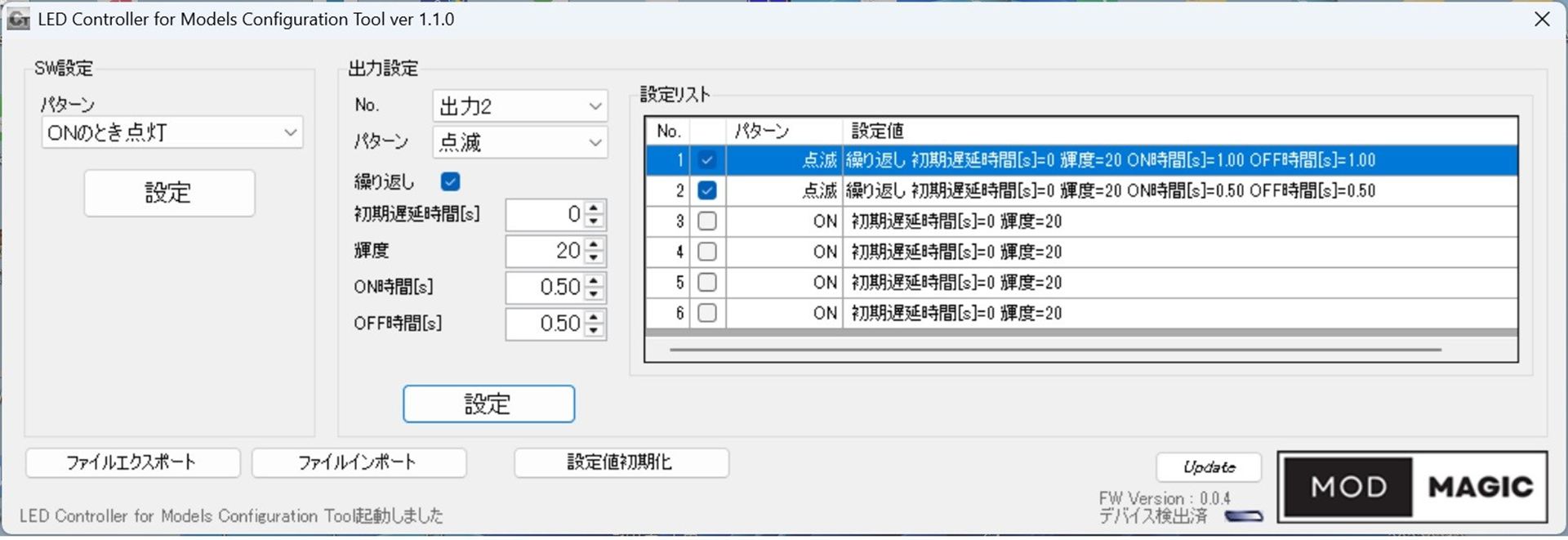Click the 設定値初期化 button
The image size is (1568, 540).
point(621,462)
